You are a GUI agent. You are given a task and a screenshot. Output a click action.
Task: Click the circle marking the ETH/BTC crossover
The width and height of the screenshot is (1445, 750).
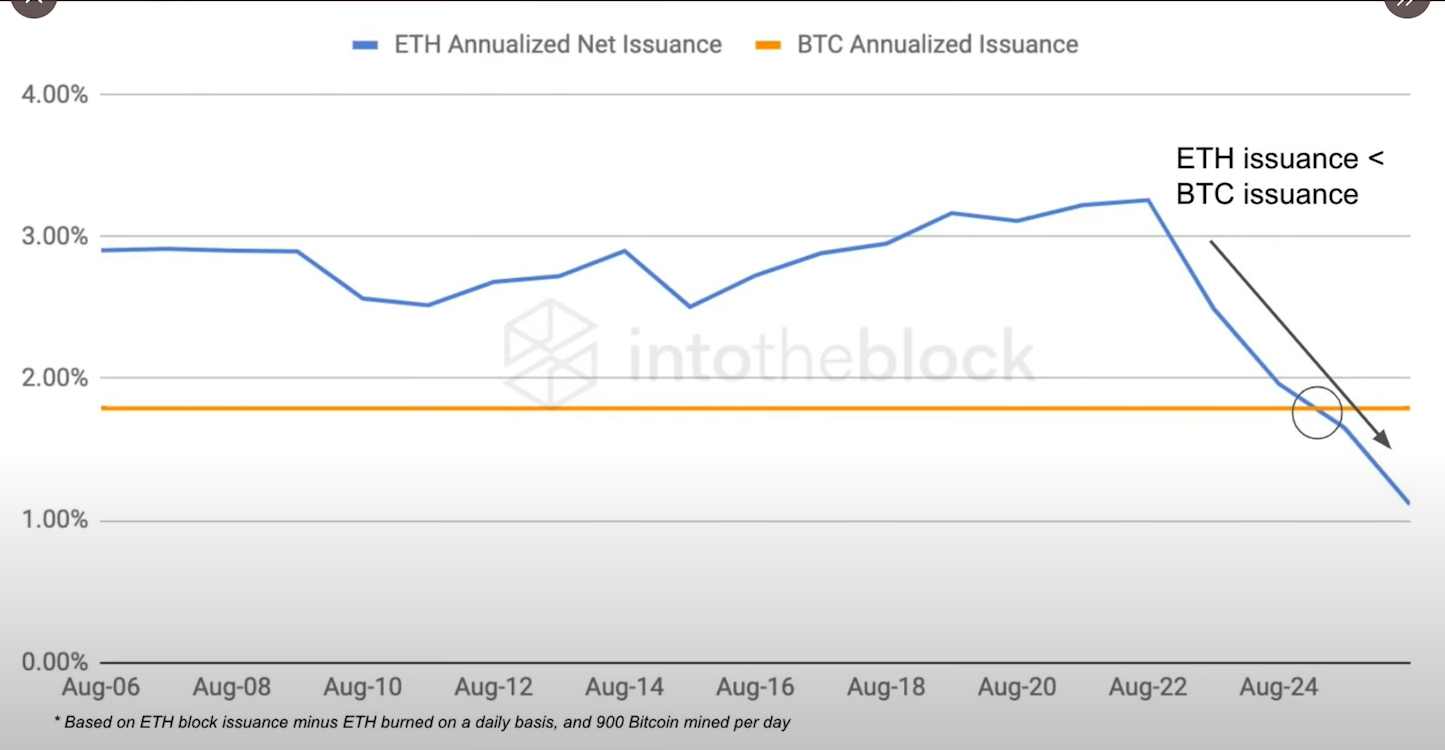pyautogui.click(x=1317, y=413)
